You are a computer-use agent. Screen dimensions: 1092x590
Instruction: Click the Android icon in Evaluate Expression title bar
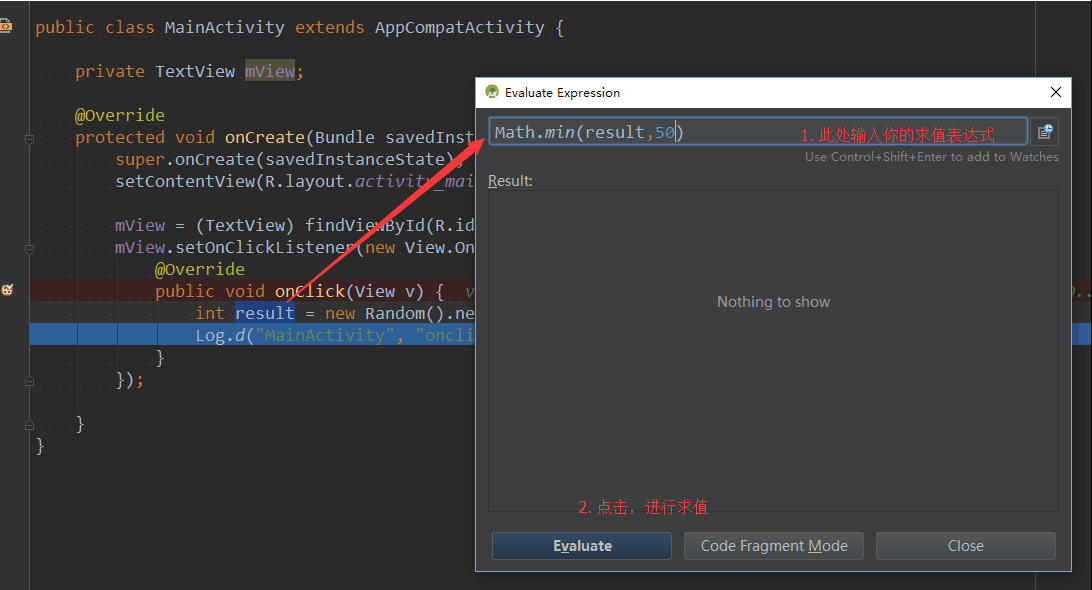coord(492,92)
